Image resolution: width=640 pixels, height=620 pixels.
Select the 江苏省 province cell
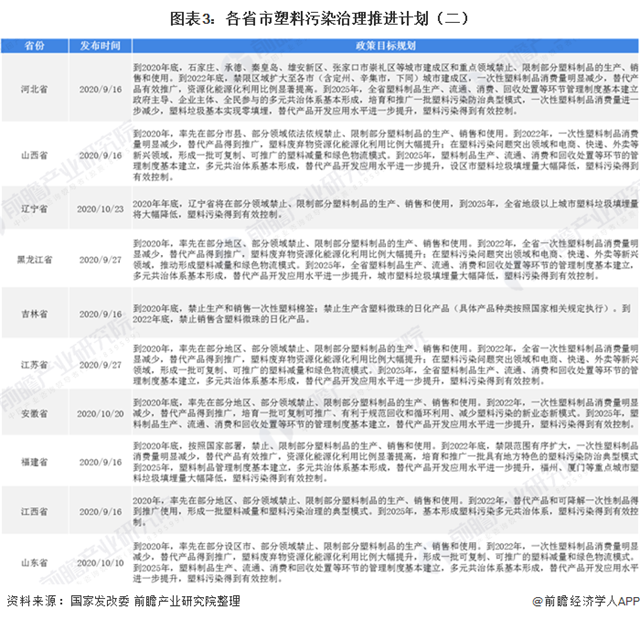tap(35, 366)
